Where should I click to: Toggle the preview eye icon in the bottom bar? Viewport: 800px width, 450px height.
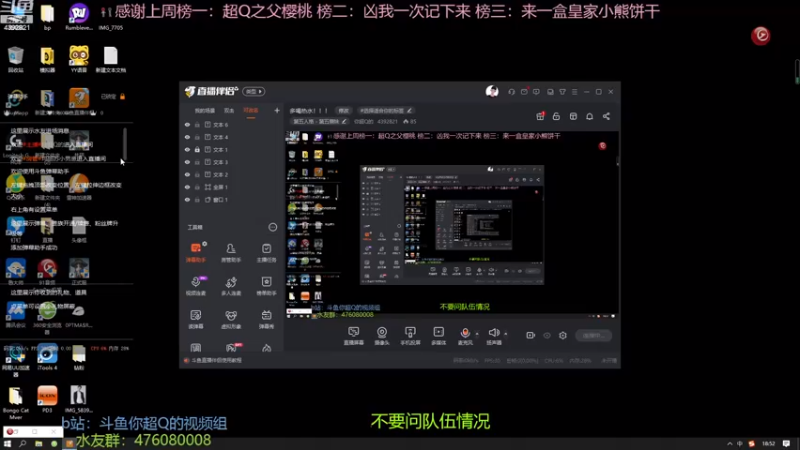click(x=547, y=335)
